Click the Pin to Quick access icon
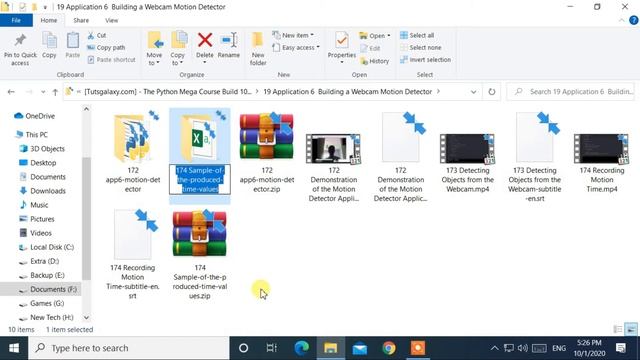640x360 pixels. pyautogui.click(x=20, y=40)
